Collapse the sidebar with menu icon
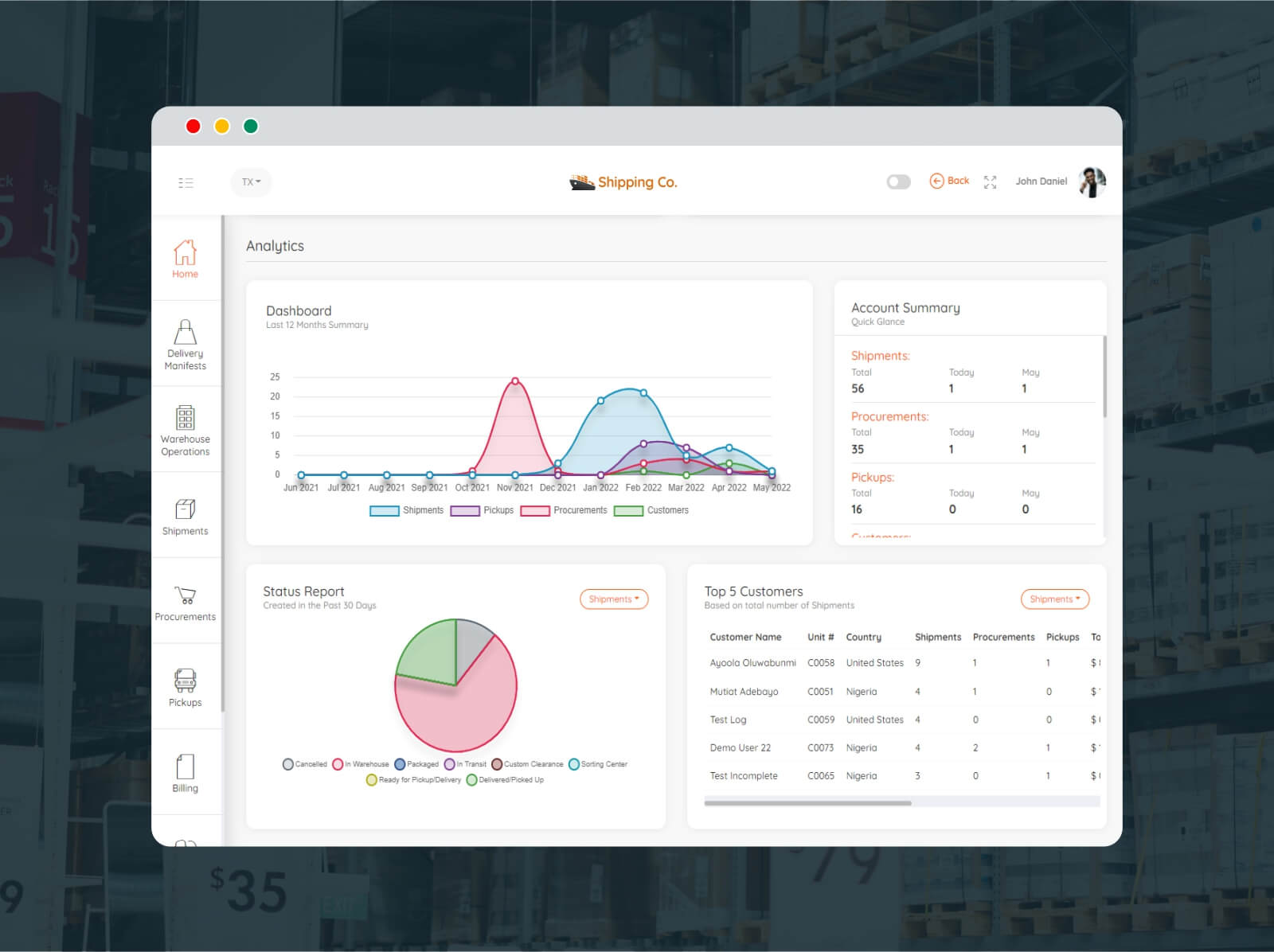Screen dimensions: 1274x952 click(186, 182)
